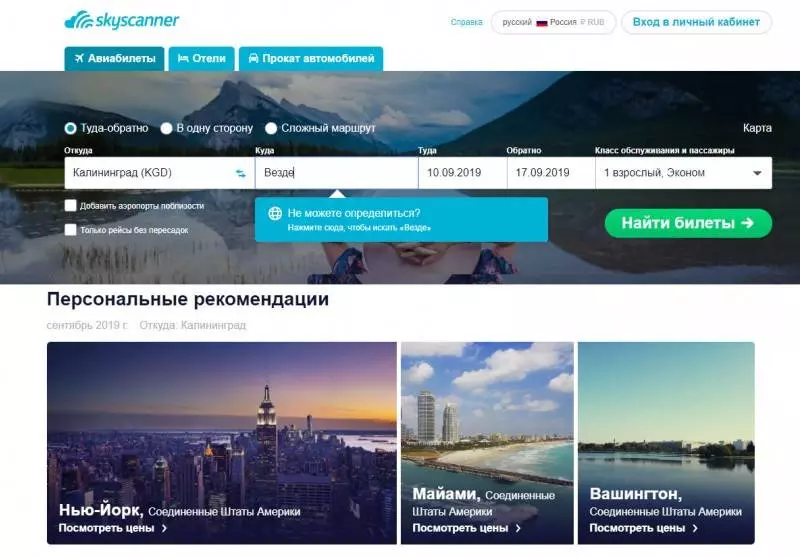Click the arrow on Найти билеты button
Viewport: 800px width, 558px height.
coord(747,223)
